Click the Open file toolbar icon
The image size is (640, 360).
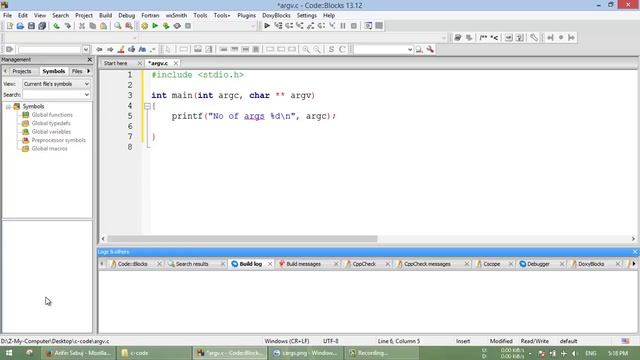click(x=20, y=26)
